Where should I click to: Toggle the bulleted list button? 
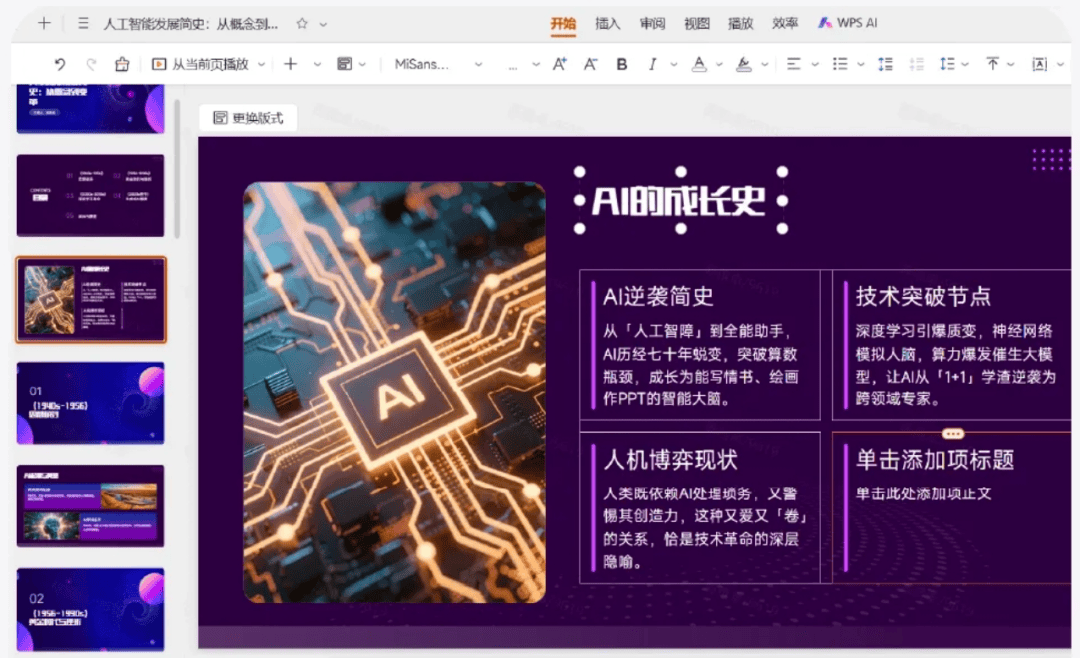point(840,64)
